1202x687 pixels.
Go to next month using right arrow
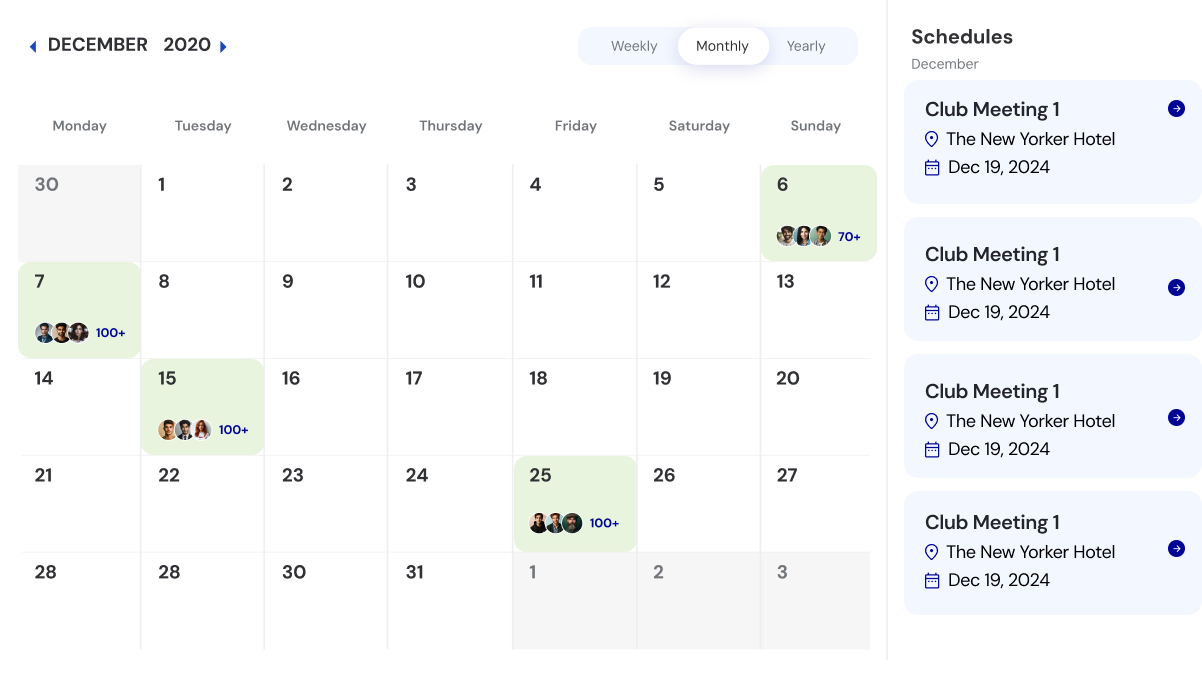[223, 46]
